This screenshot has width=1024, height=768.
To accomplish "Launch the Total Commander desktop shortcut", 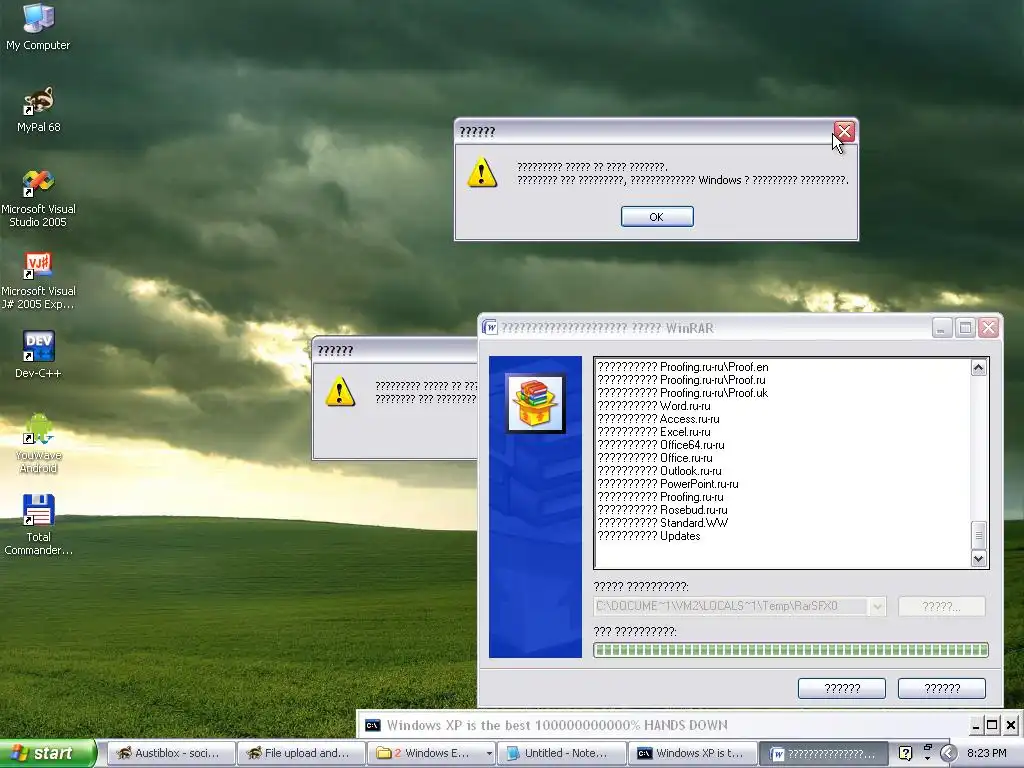I will [x=38, y=525].
